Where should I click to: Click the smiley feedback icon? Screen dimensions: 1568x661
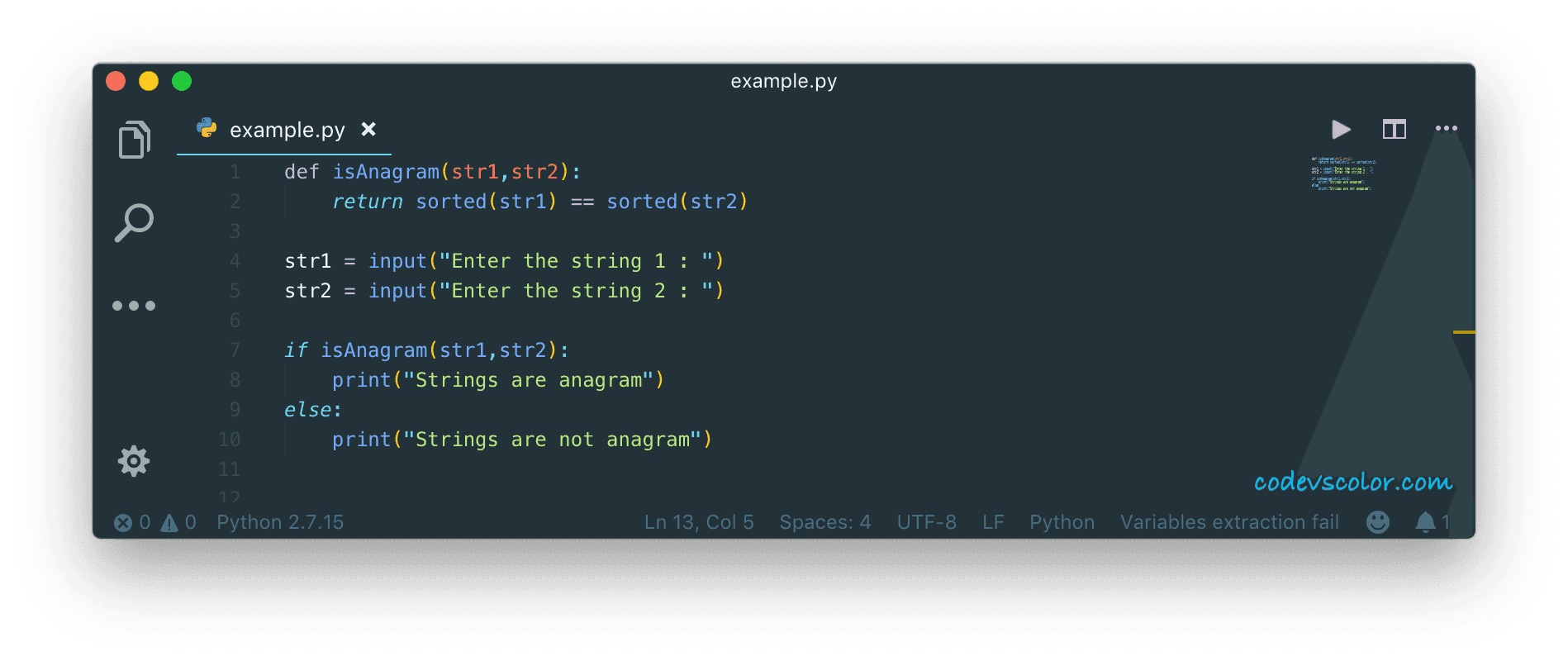pyautogui.click(x=1378, y=522)
